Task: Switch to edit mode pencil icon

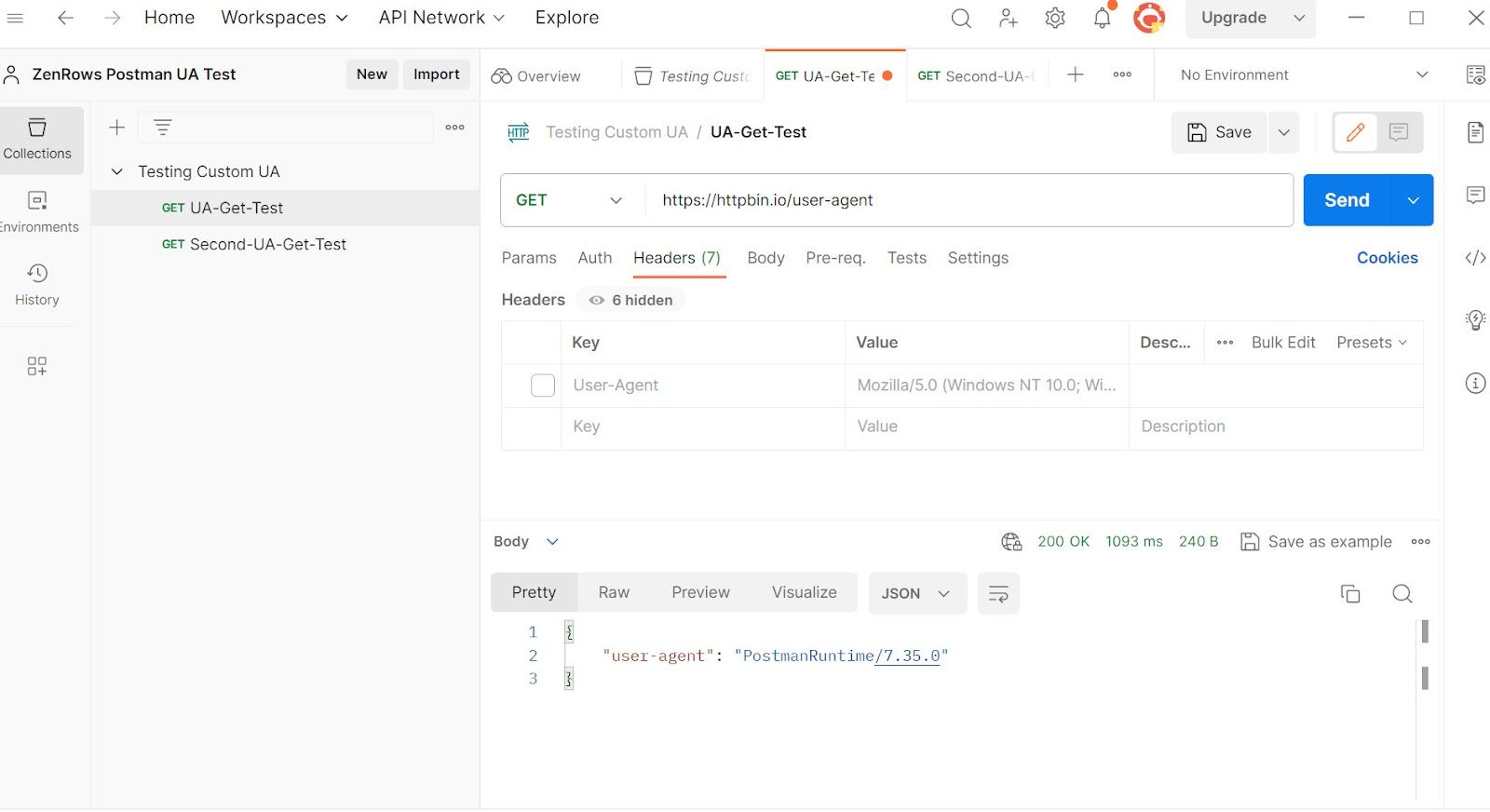Action: 1355,132
